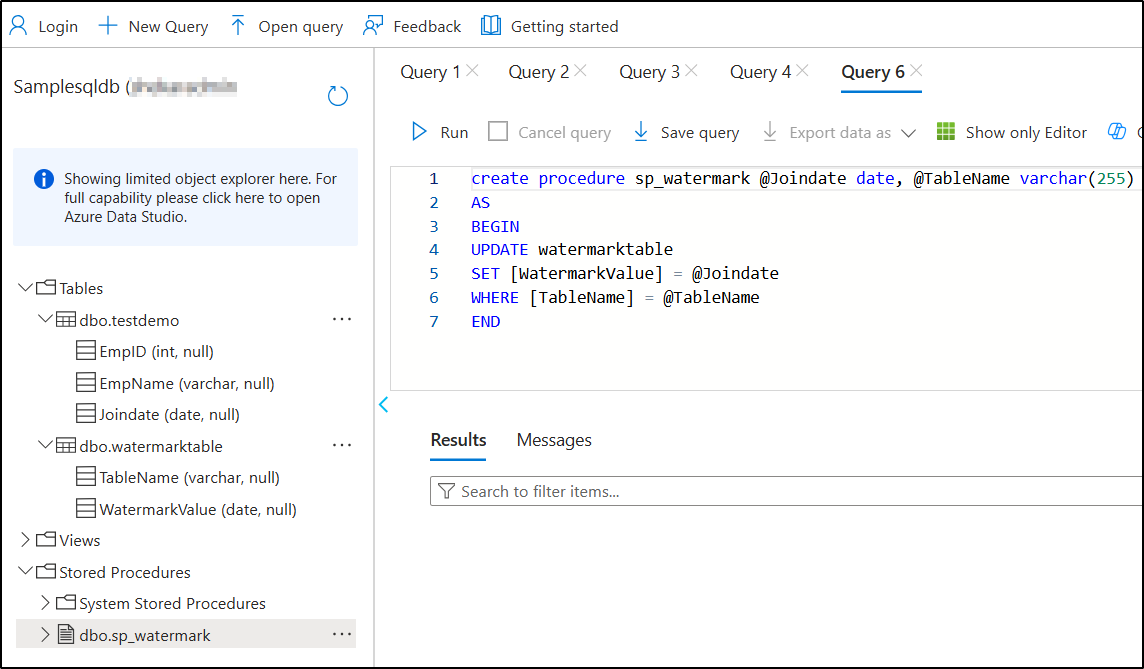The width and height of the screenshot is (1144, 669).
Task: Click the Azure Data Studio notice text
Action: (x=201, y=198)
